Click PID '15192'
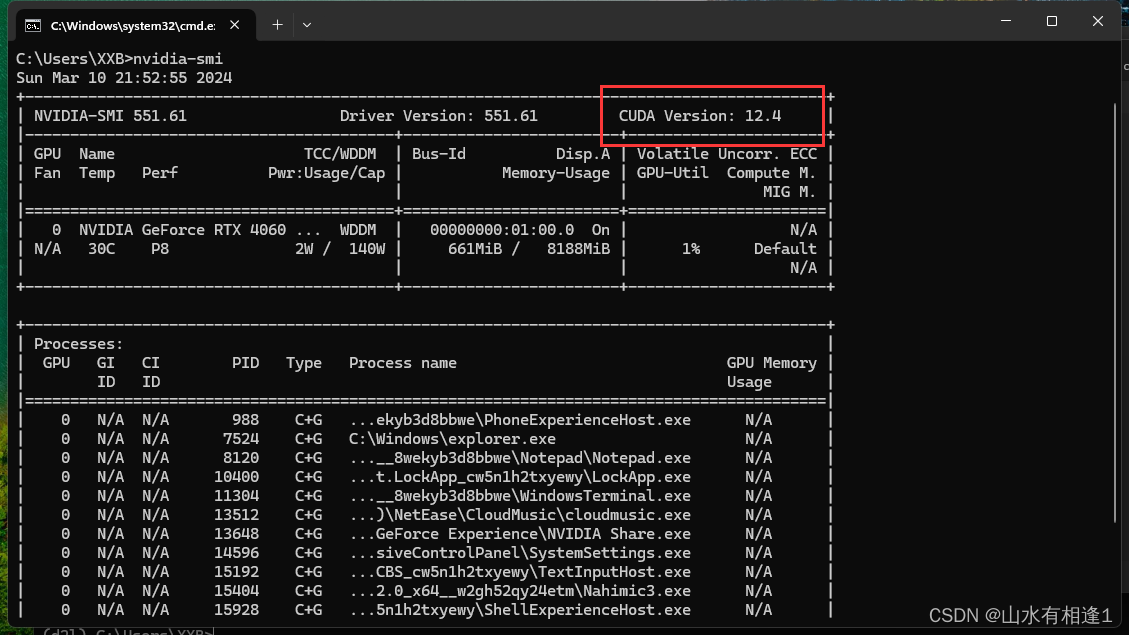 [237, 572]
